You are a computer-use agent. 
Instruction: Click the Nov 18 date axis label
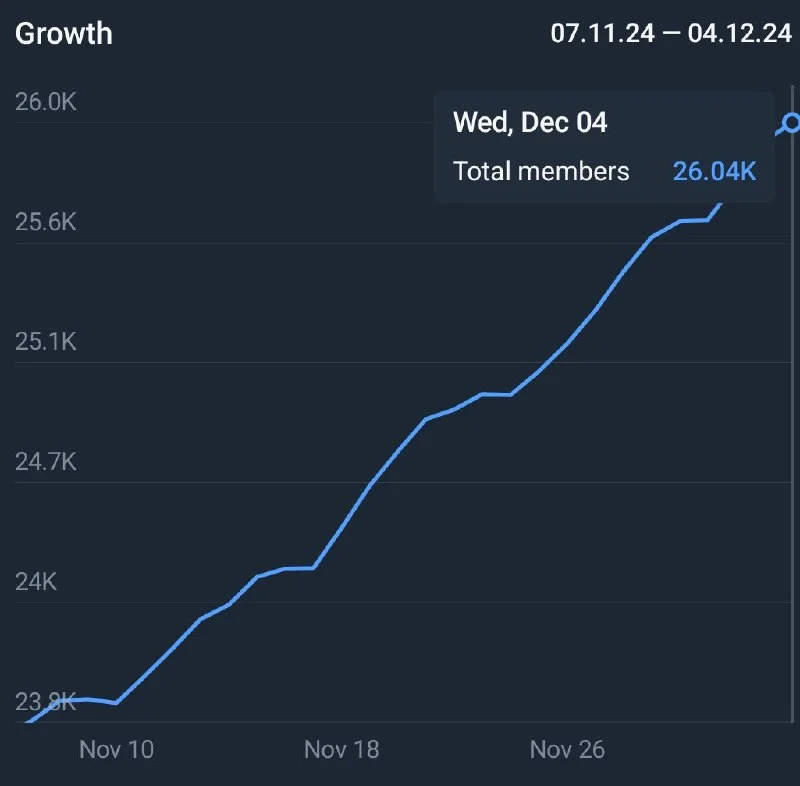pyautogui.click(x=341, y=749)
